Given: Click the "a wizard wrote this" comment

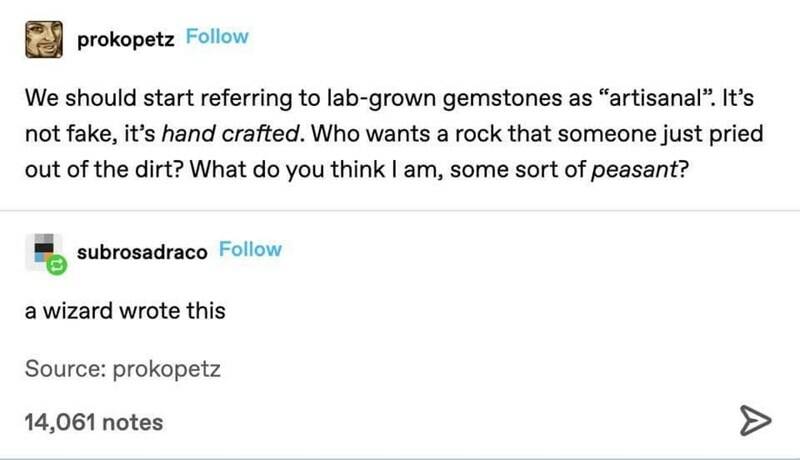Looking at the screenshot, I should click(125, 311).
